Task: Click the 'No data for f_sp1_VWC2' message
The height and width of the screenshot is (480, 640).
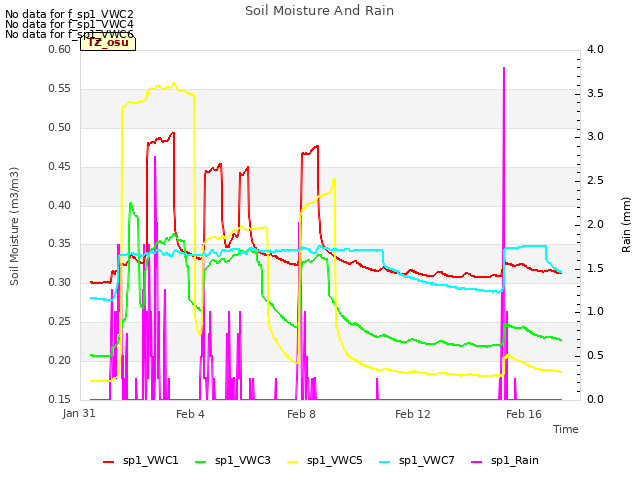Action: 69,14
